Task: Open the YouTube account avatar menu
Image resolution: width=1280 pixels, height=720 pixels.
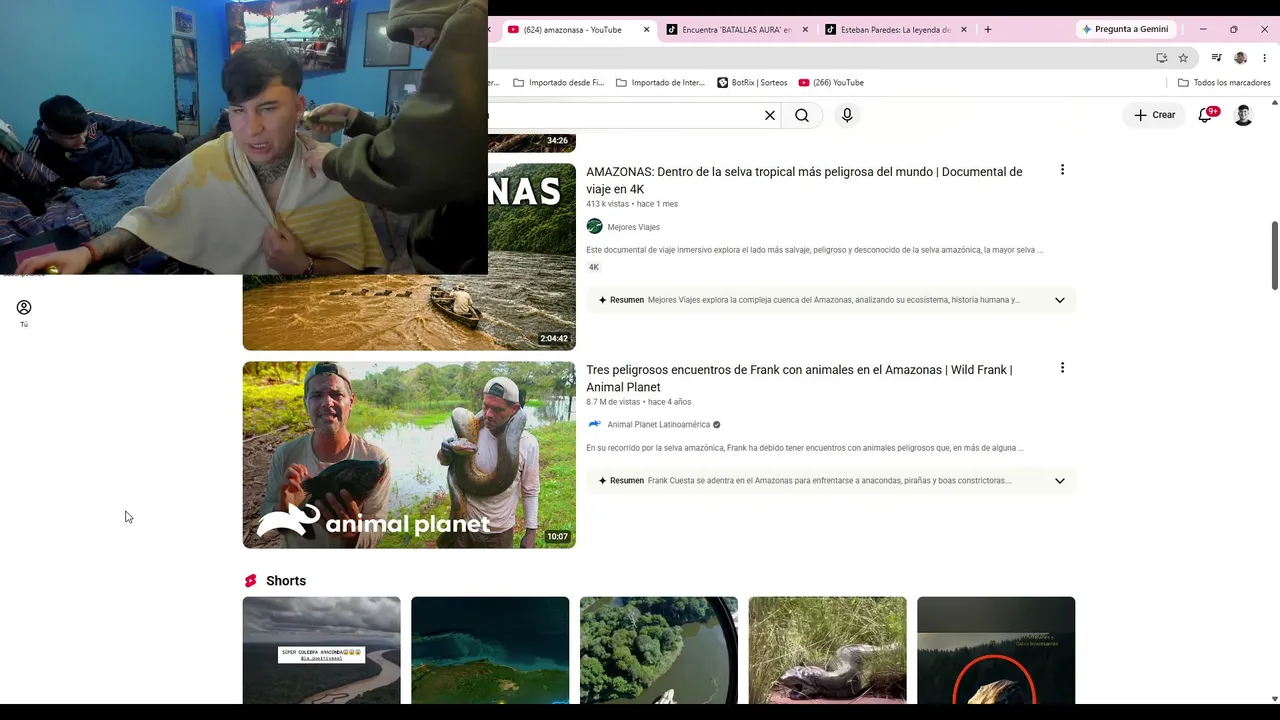Action: tap(1243, 115)
